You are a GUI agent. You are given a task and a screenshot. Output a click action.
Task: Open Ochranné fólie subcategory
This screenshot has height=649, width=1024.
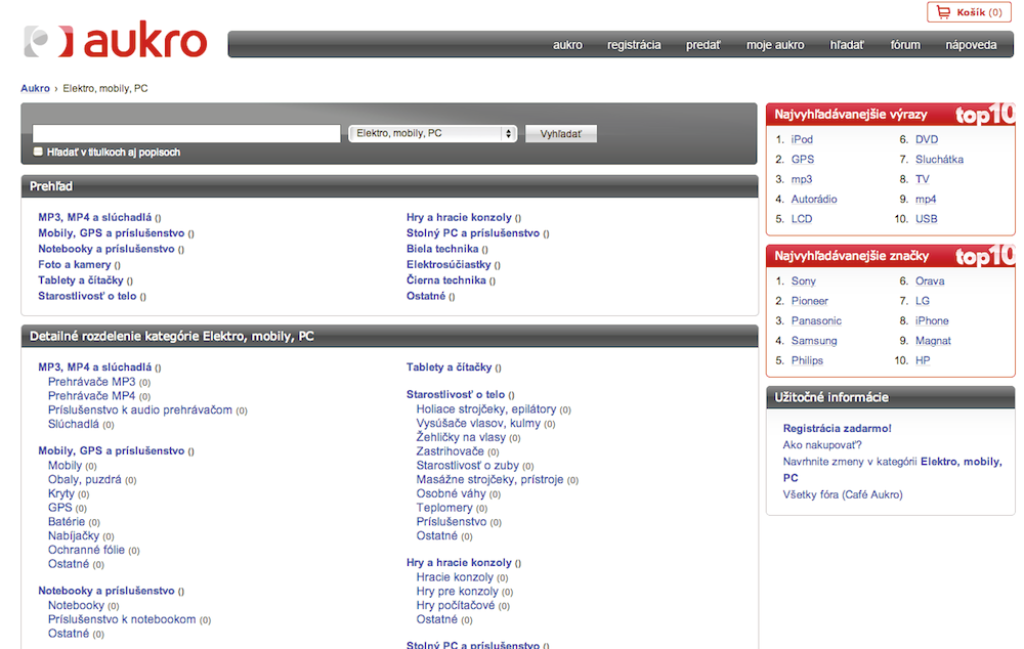pyautogui.click(x=86, y=550)
